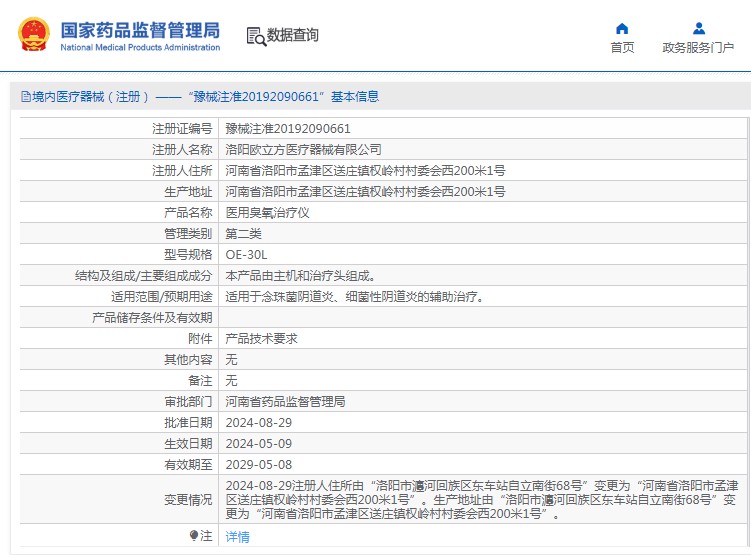Click the 其他内容 value 无

coord(231,360)
